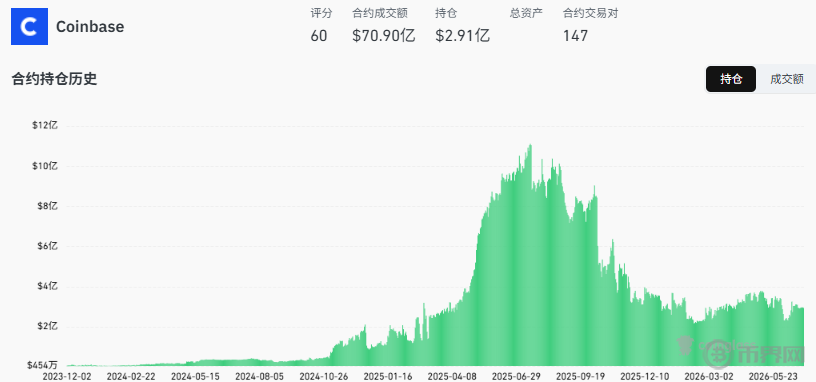Open the Coinbase exchange name link
816x382 pixels.
click(x=90, y=27)
